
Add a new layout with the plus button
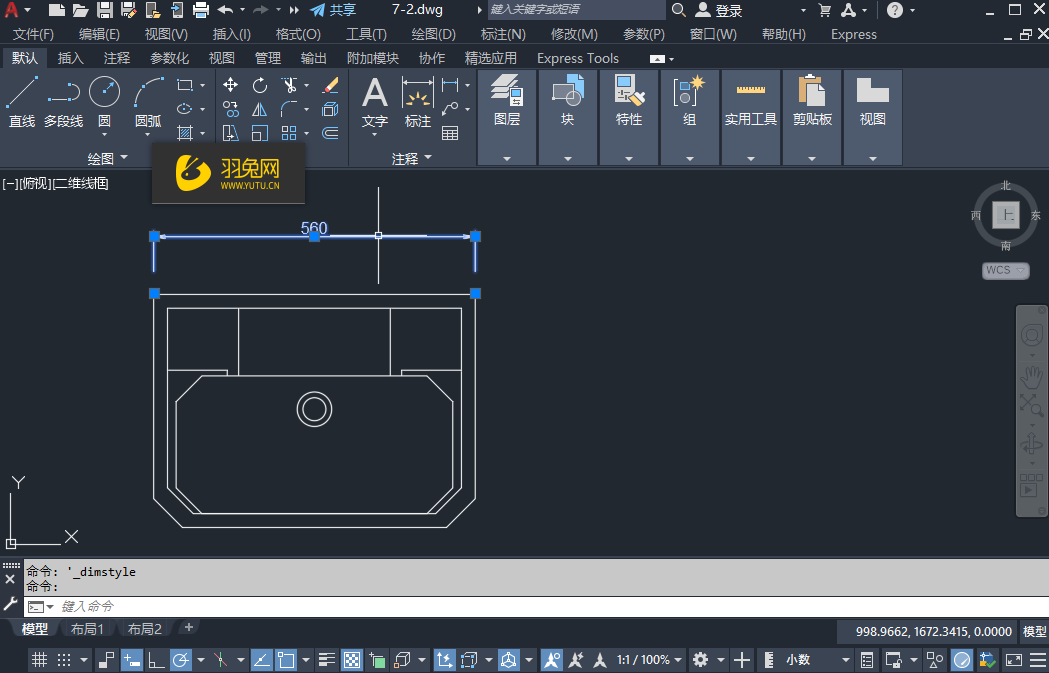(x=189, y=628)
